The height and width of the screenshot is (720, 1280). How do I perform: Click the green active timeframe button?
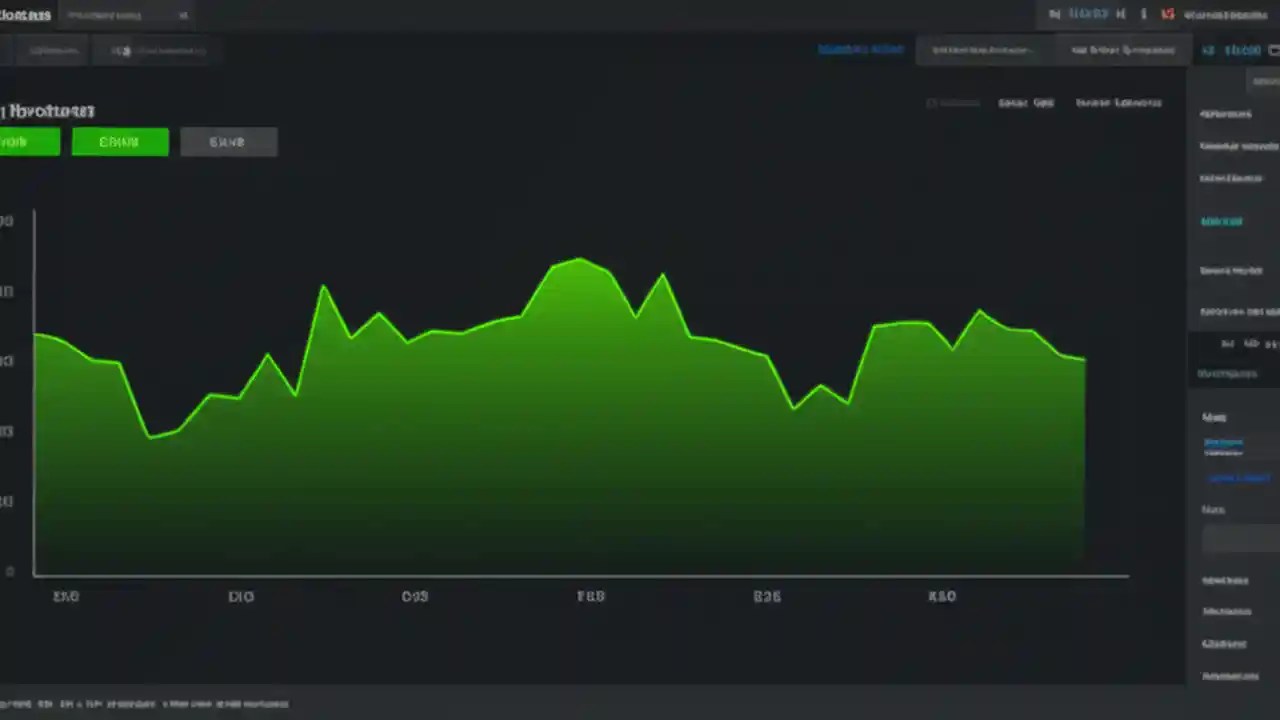point(120,142)
